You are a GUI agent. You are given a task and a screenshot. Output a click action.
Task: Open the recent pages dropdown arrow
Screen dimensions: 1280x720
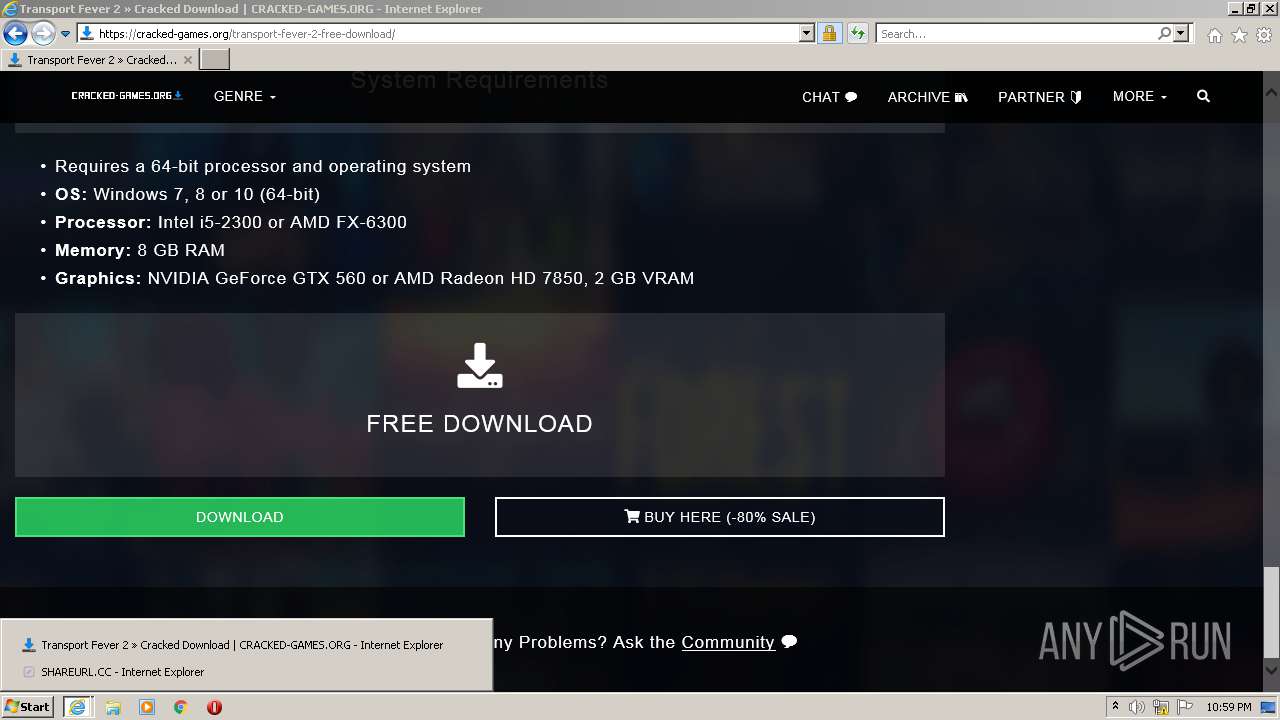(x=65, y=34)
